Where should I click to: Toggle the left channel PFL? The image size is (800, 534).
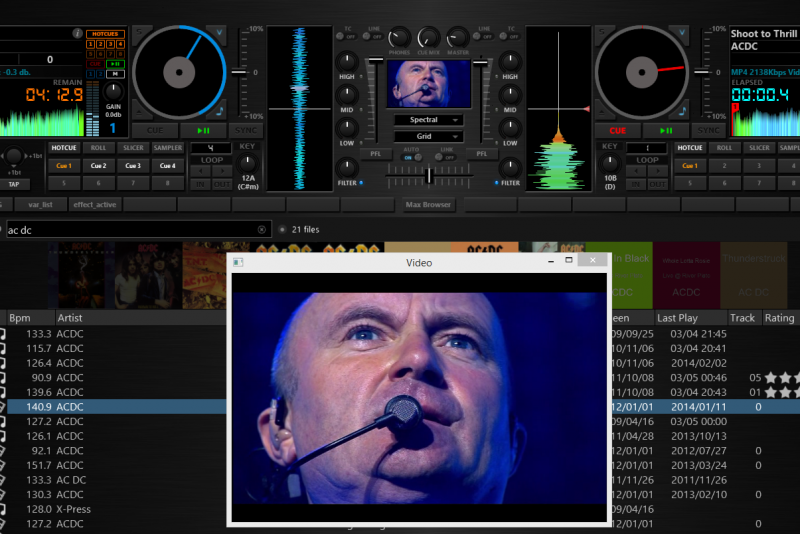tap(376, 154)
